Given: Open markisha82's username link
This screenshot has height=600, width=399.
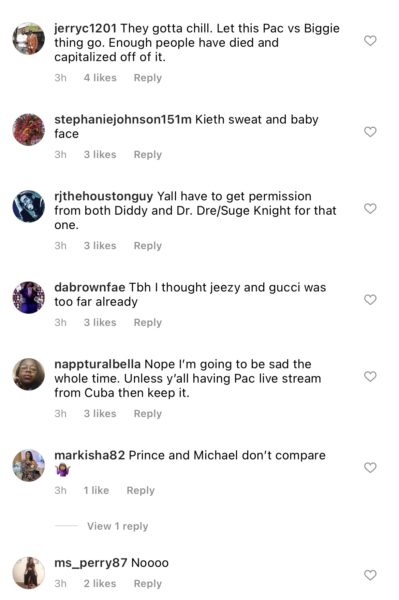Looking at the screenshot, I should click(90, 455).
